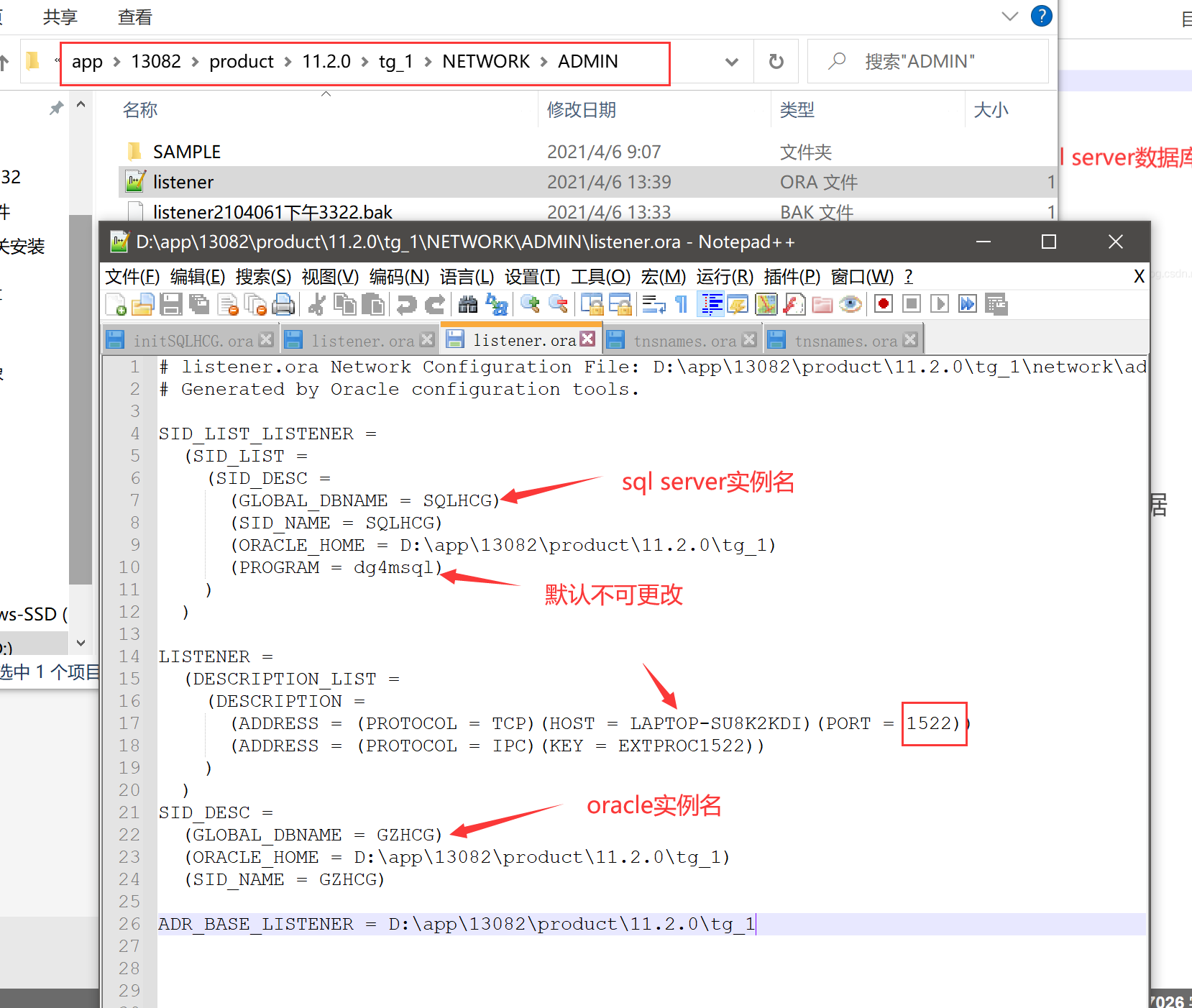Show the Document Map panel
The width and height of the screenshot is (1192, 1008).
[766, 305]
